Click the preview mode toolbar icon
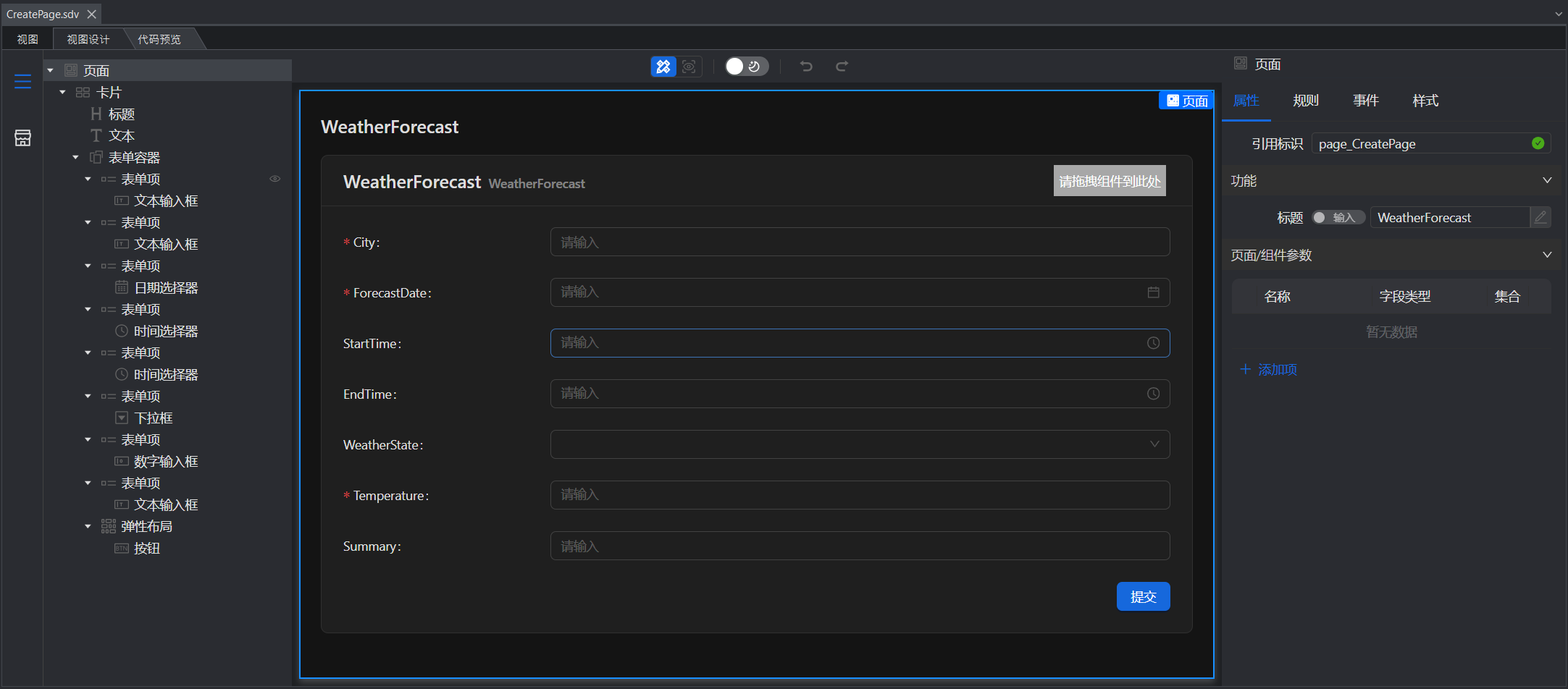This screenshot has width=1568, height=689. click(689, 67)
